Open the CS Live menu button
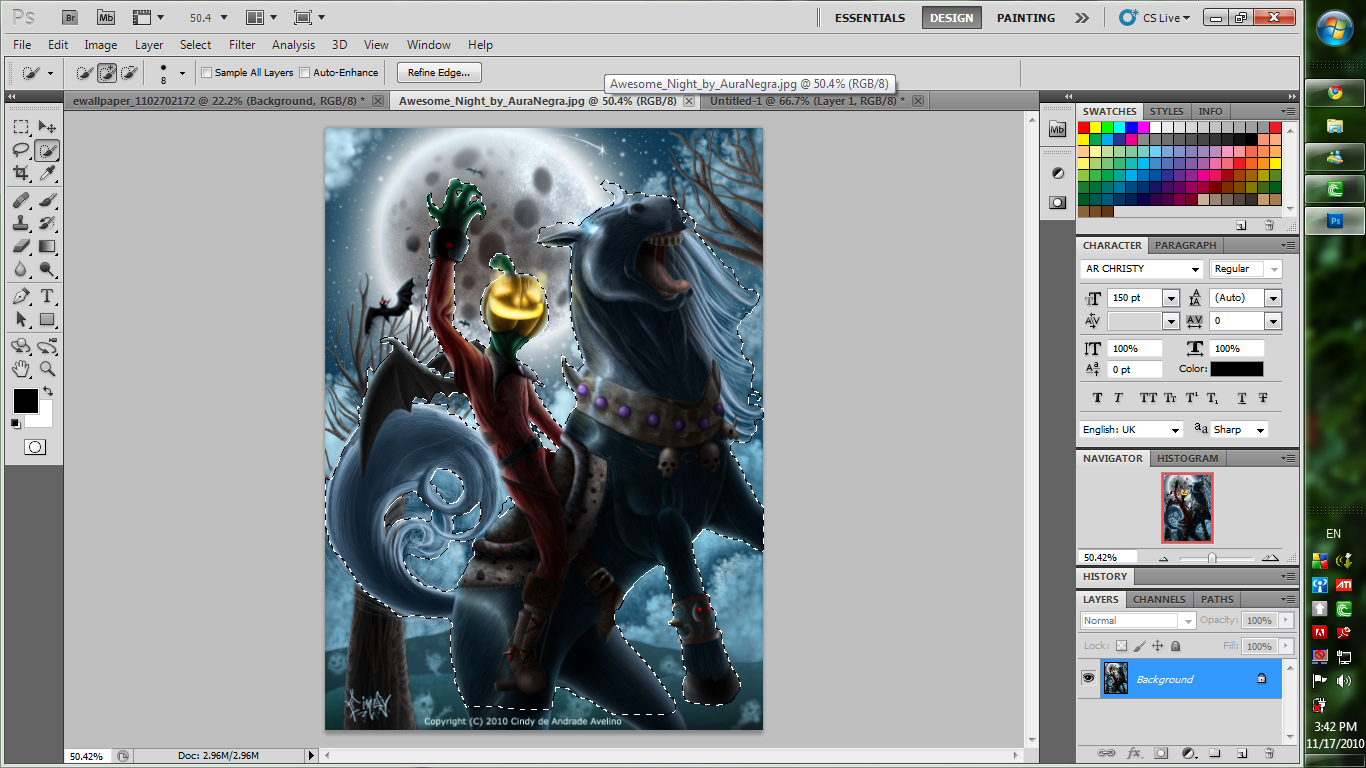This screenshot has height=768, width=1366. pyautogui.click(x=1156, y=18)
